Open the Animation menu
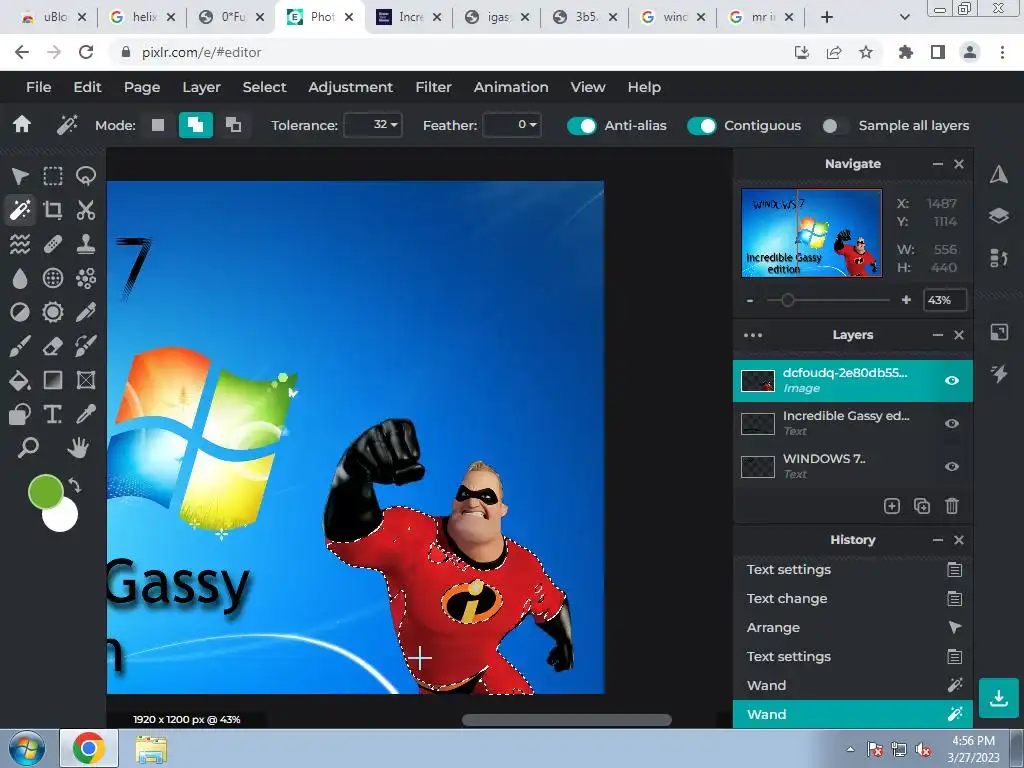This screenshot has width=1024, height=768. coord(511,87)
